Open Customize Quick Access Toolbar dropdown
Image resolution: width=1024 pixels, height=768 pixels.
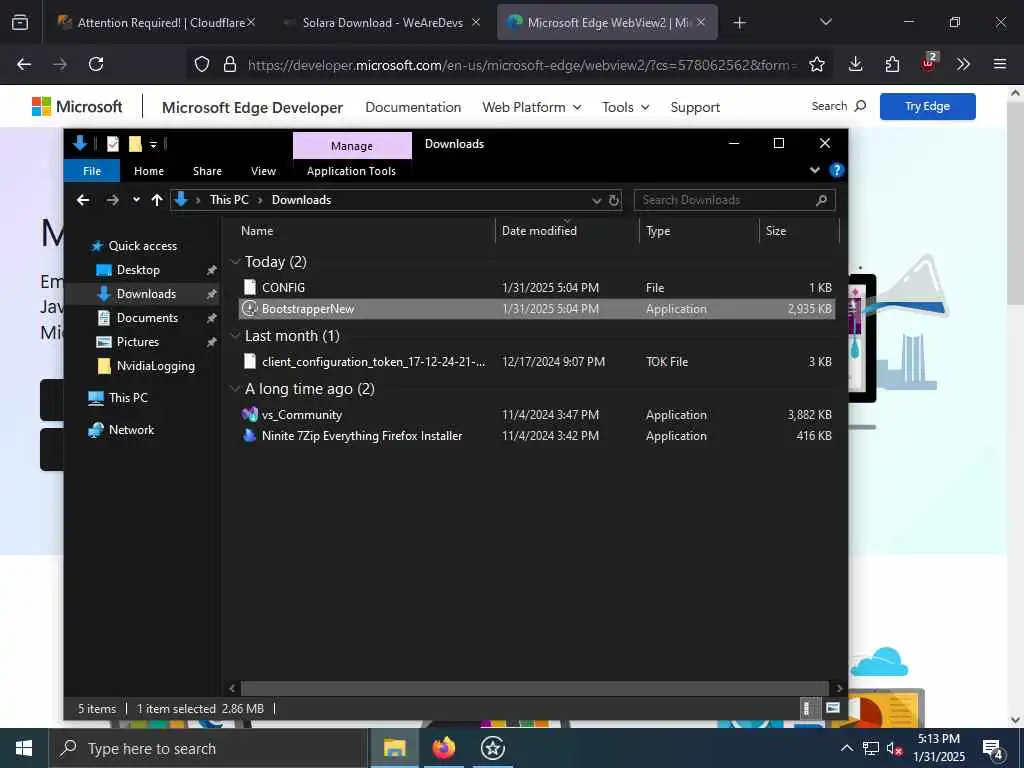(x=153, y=144)
